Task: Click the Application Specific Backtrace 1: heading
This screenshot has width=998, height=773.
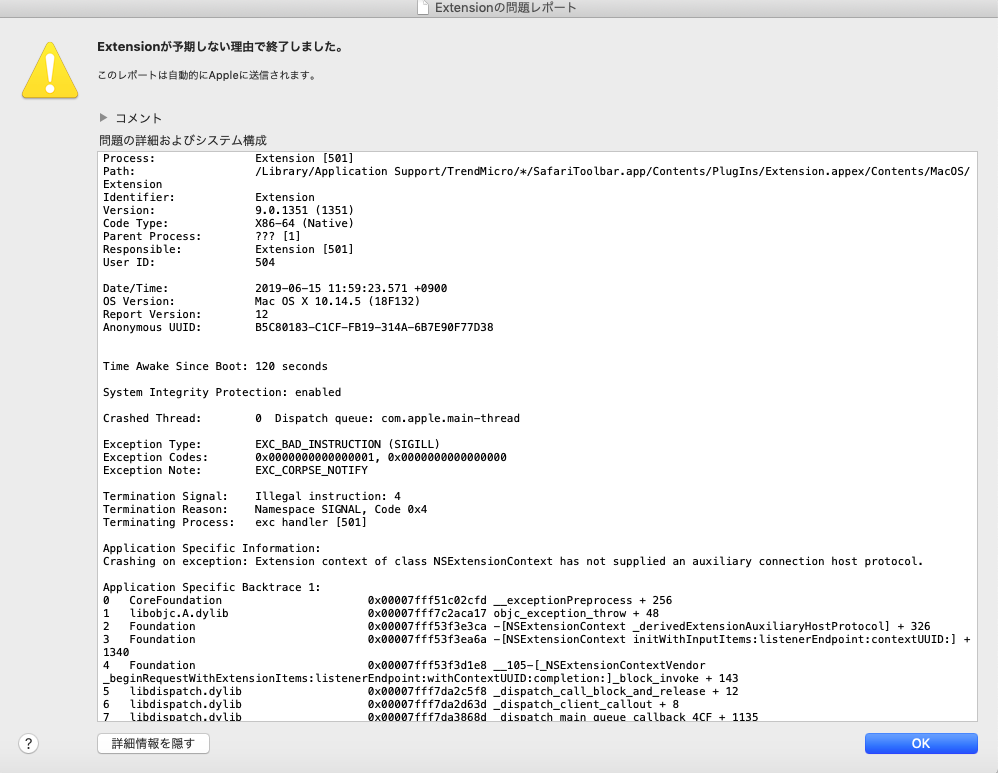Action: point(211,587)
